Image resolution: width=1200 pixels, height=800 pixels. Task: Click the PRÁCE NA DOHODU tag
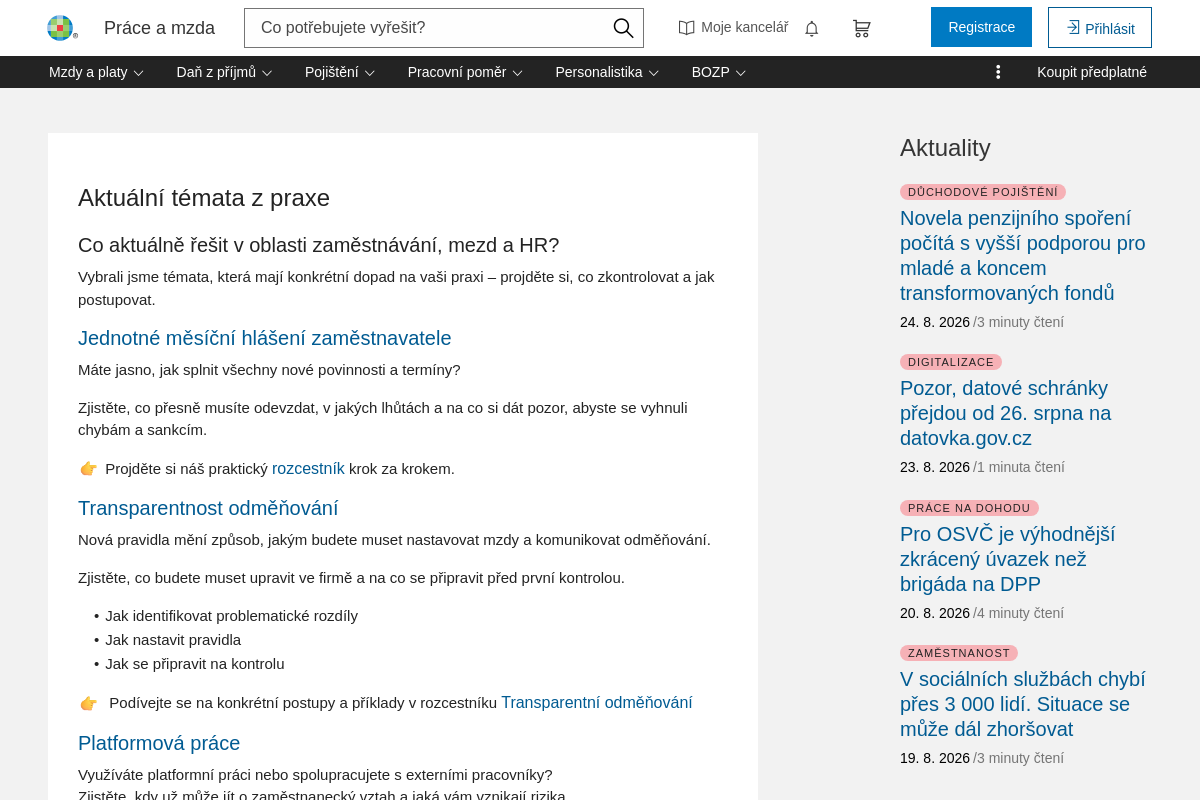tap(969, 508)
